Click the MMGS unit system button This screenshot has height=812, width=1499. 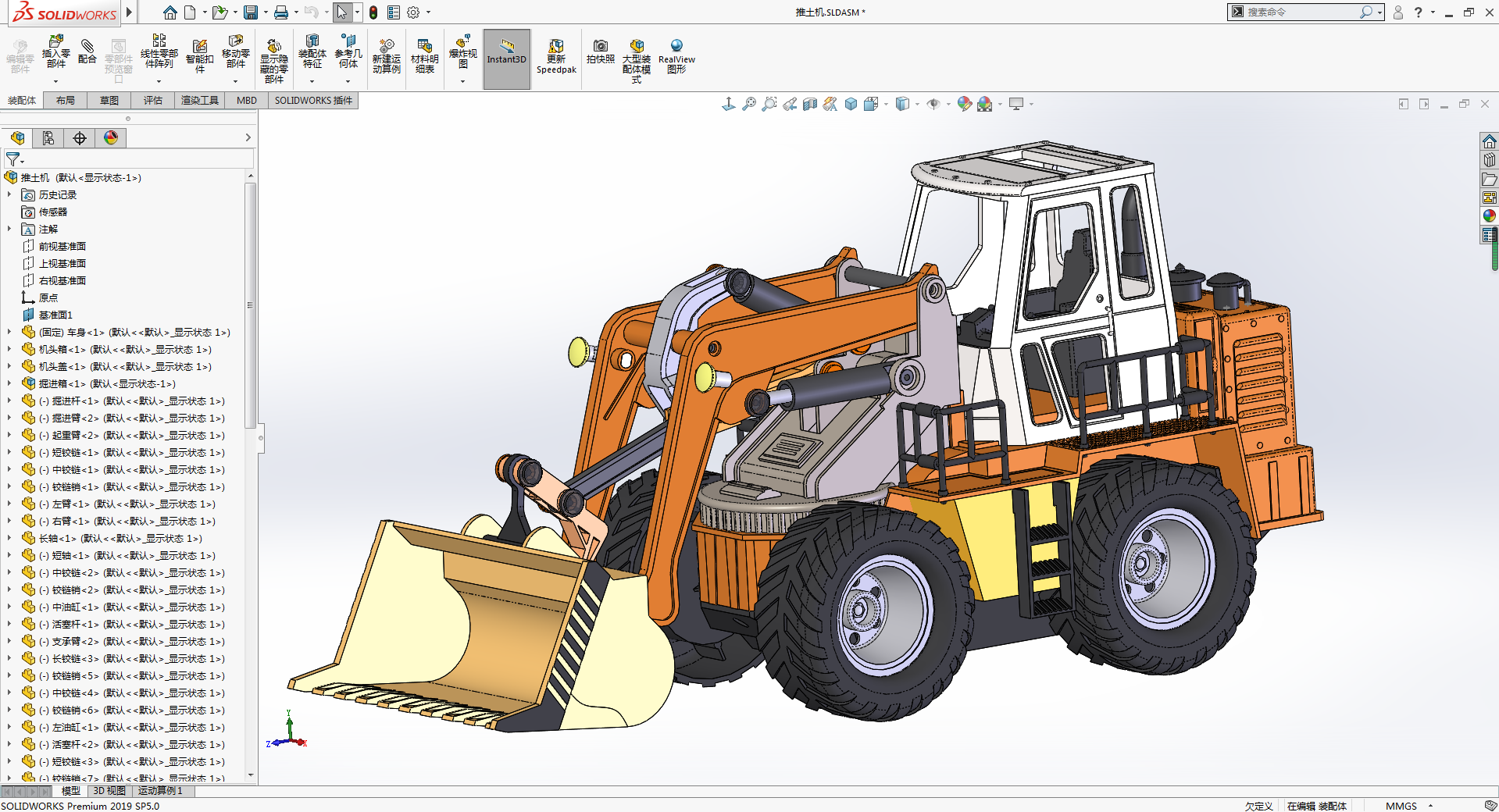tap(1401, 806)
